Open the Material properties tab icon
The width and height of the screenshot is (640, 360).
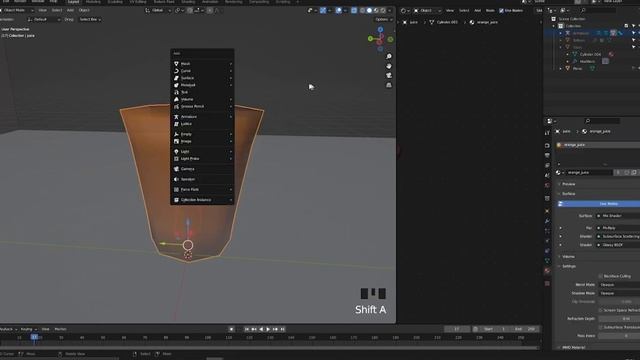[x=547, y=271]
